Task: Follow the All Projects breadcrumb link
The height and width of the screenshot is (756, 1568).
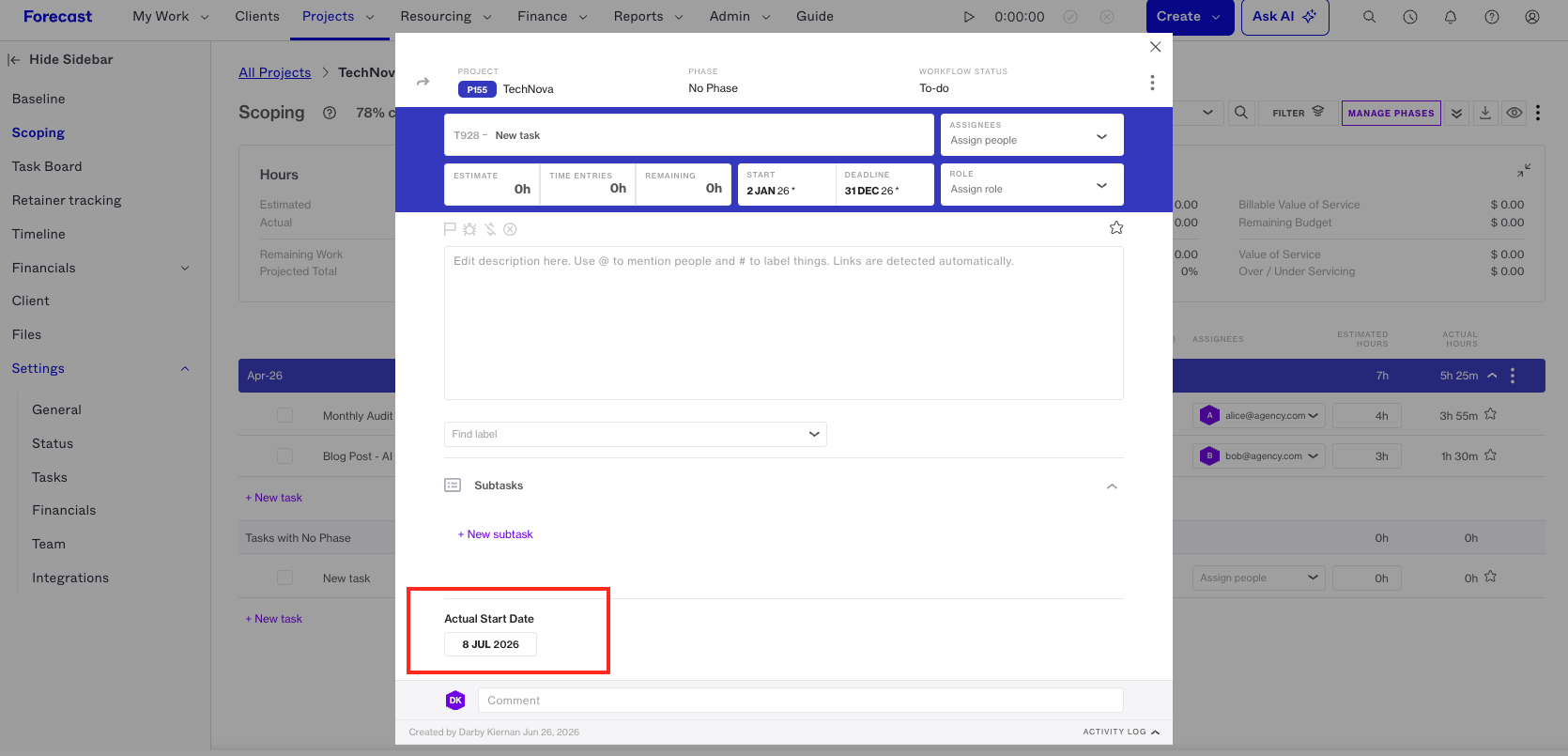Action: click(274, 72)
